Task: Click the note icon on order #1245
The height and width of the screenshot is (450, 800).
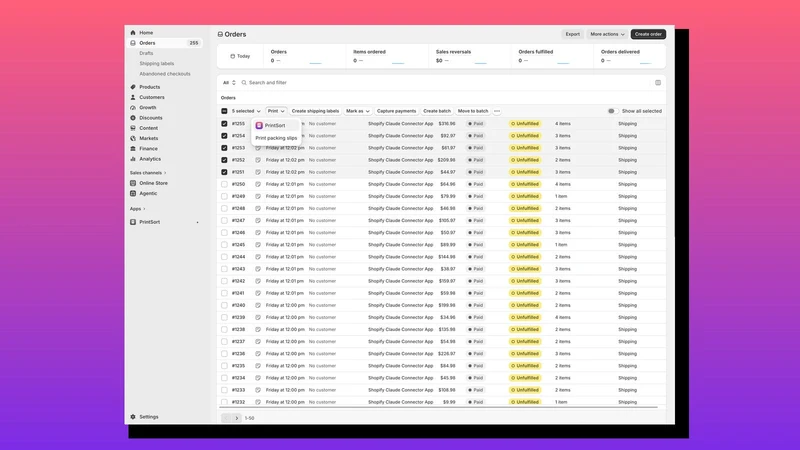Action: [x=258, y=245]
